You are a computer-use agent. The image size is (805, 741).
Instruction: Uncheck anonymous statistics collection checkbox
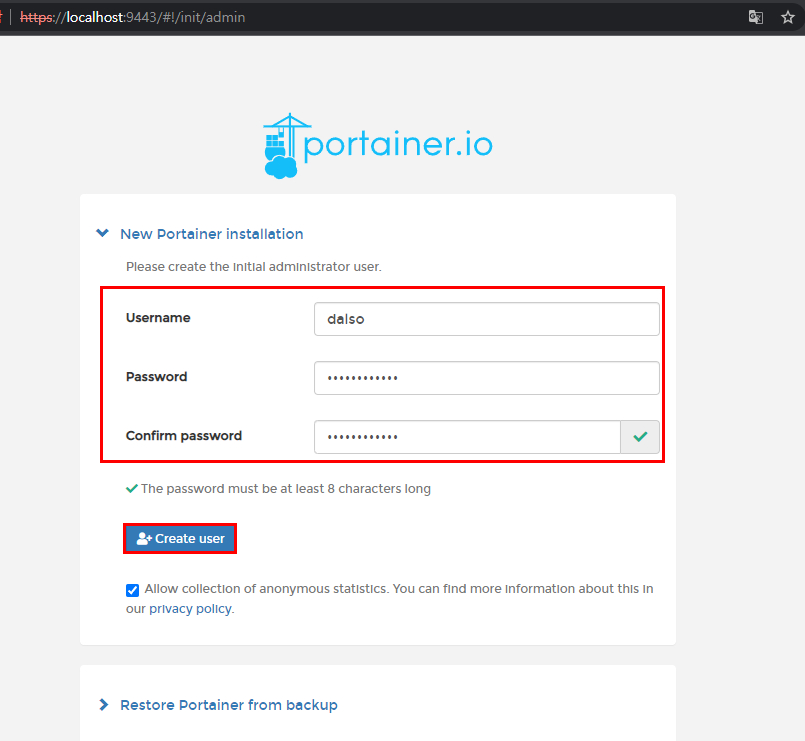[x=132, y=590]
